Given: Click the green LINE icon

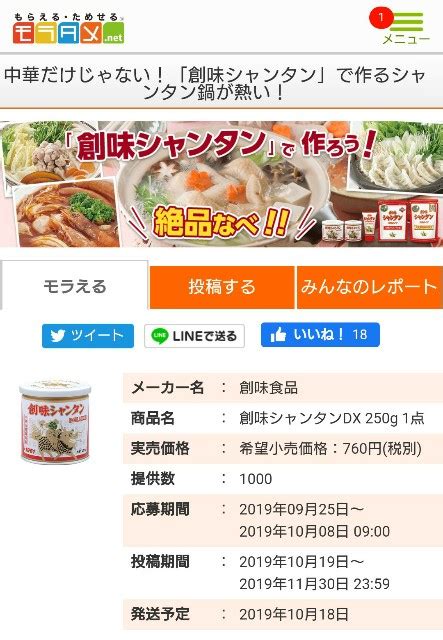Looking at the screenshot, I should coord(159,336).
